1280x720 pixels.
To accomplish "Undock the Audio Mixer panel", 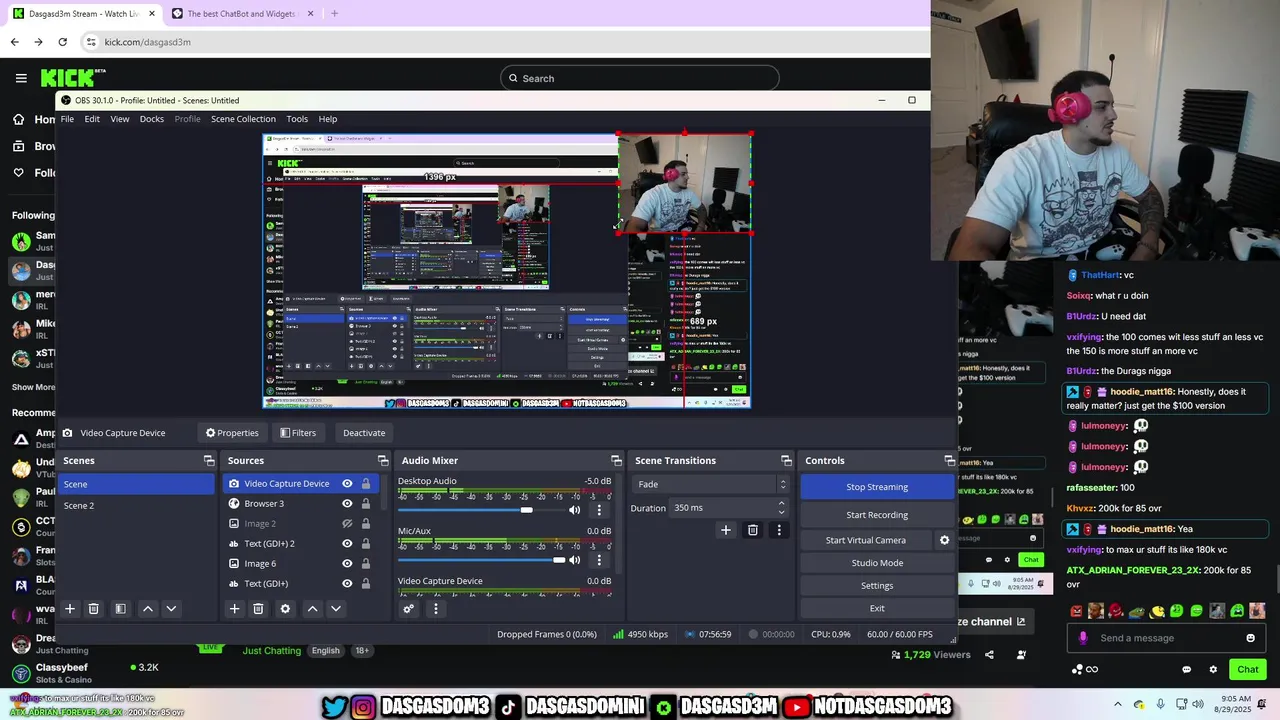I will [x=616, y=460].
